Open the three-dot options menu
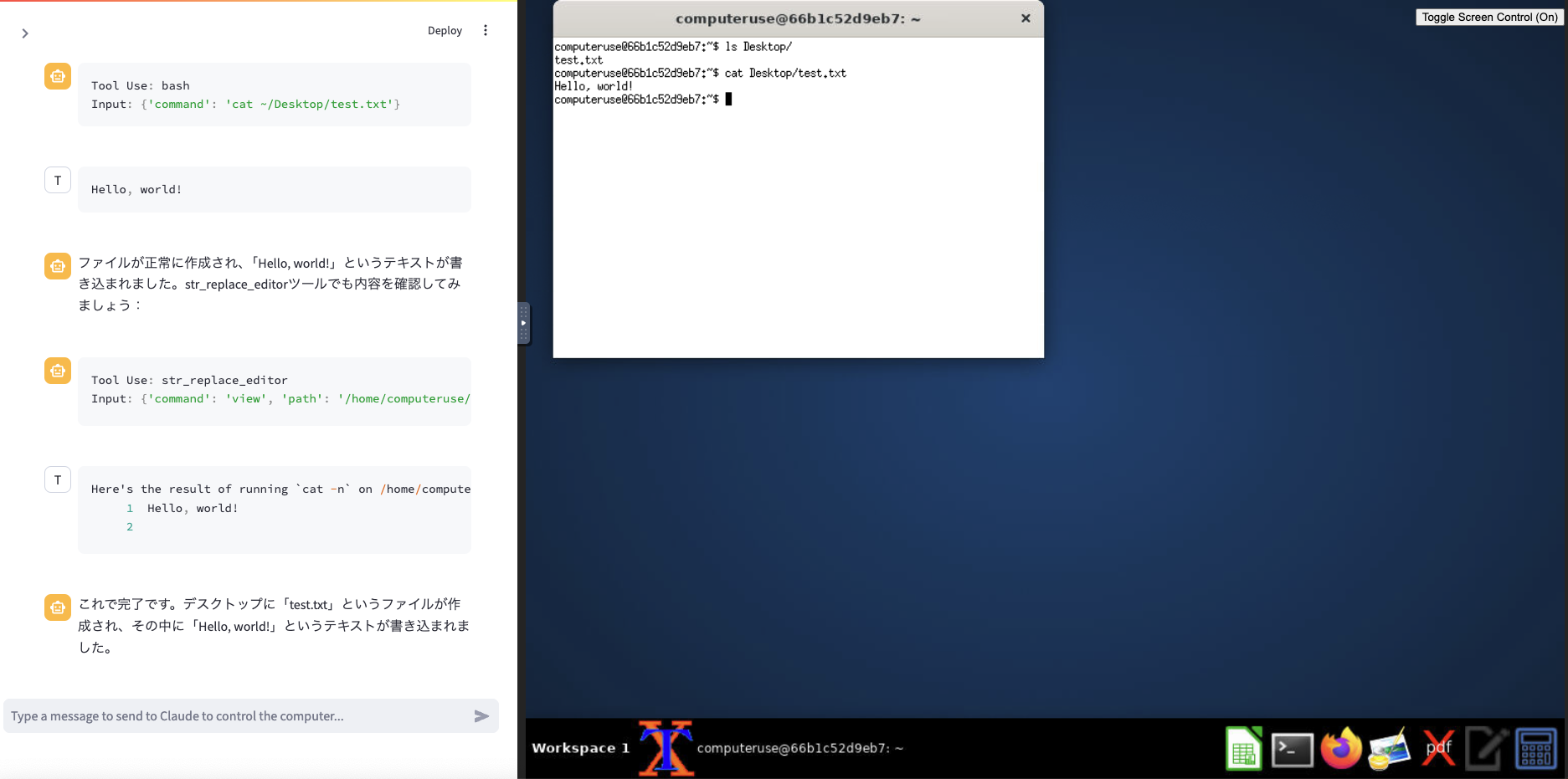Image resolution: width=1568 pixels, height=779 pixels. (x=486, y=30)
